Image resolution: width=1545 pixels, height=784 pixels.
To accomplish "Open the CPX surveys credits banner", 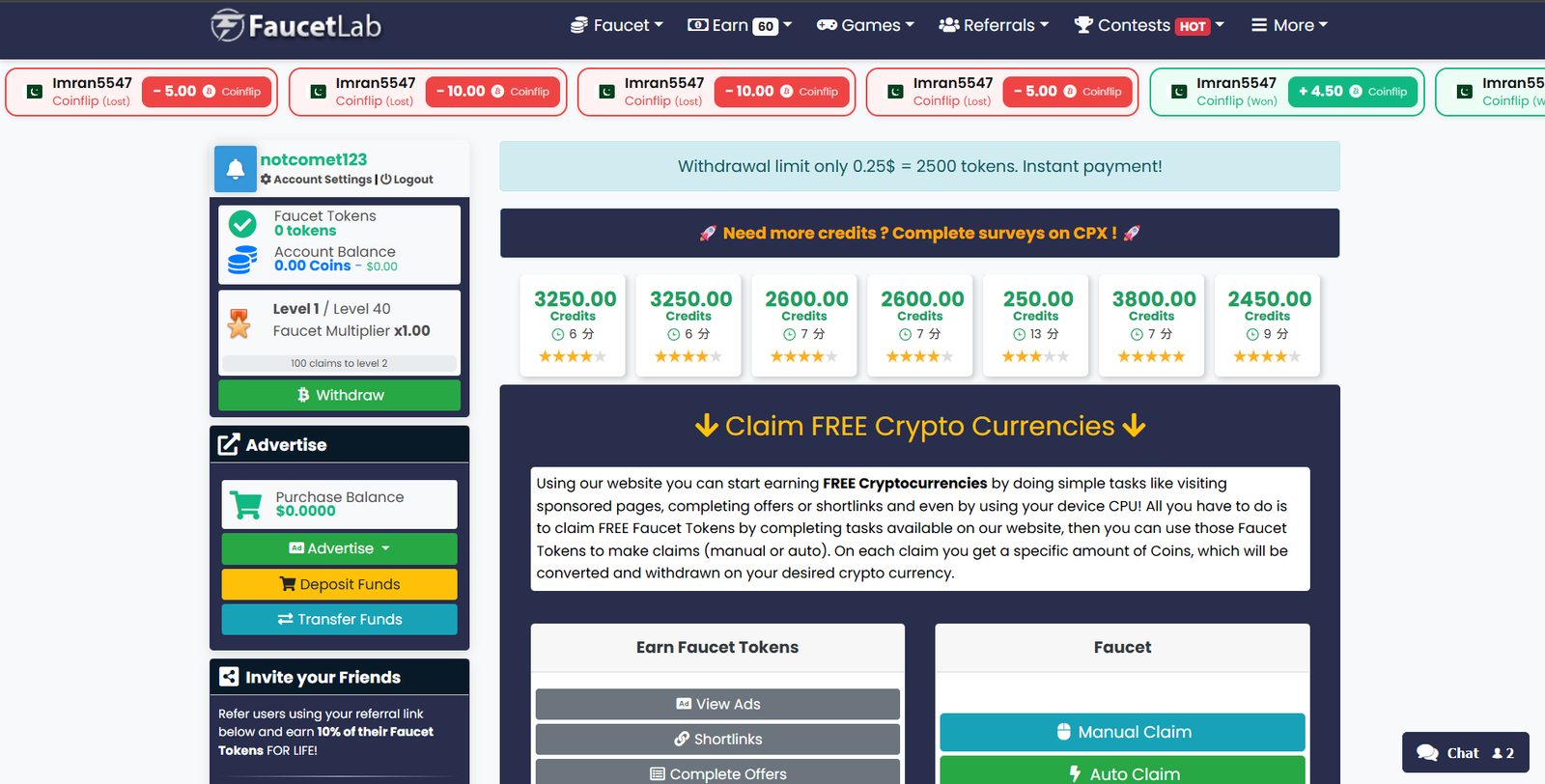I will point(919,233).
